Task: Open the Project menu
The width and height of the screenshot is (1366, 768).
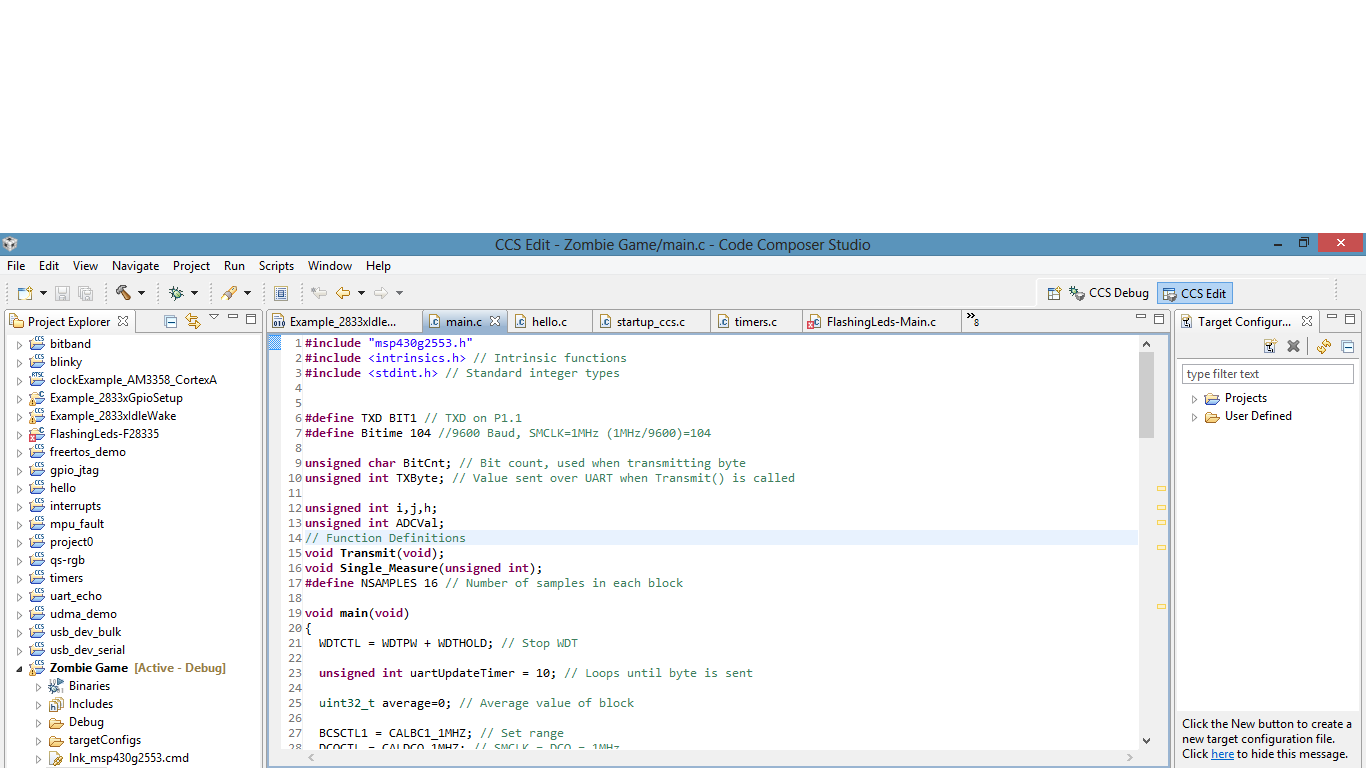Action: coord(191,266)
